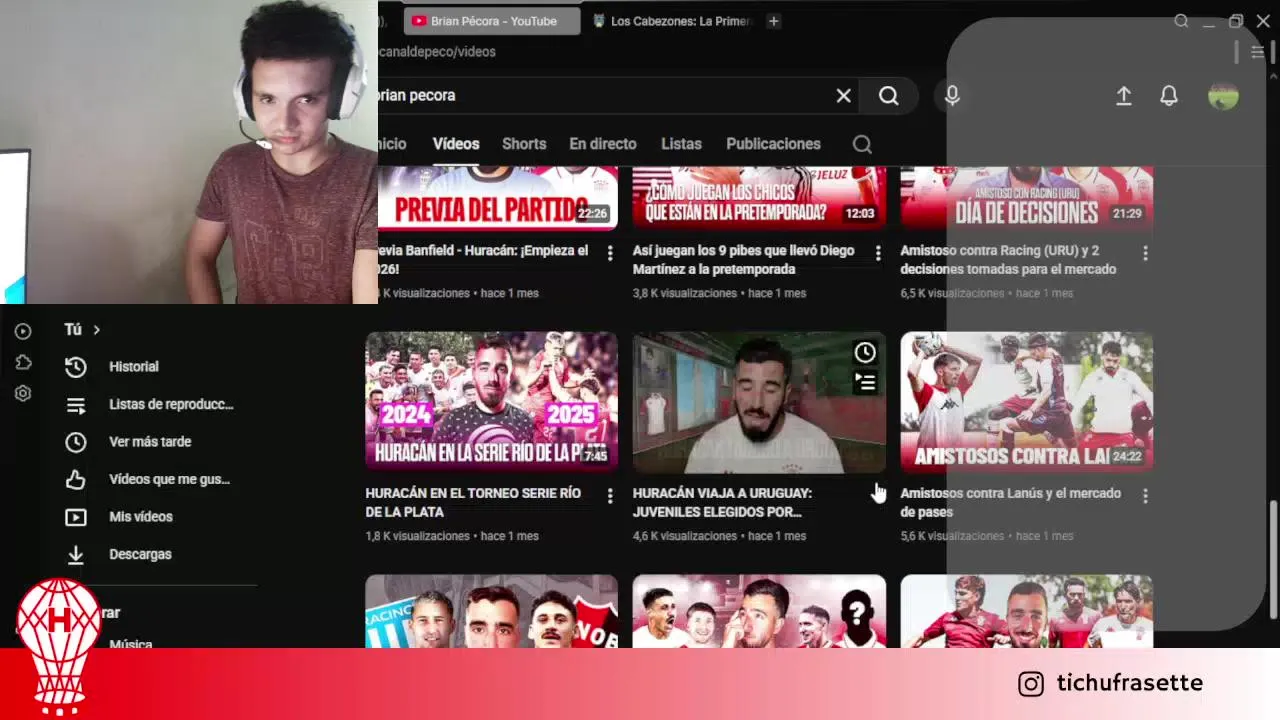Open the DÍA DE DECISIONES thumbnail
This screenshot has width=1280, height=720.
pos(1027,198)
